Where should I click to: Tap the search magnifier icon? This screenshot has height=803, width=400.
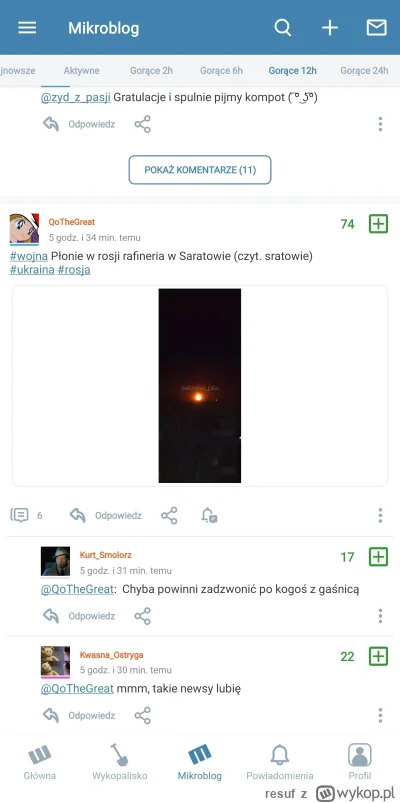coord(282,28)
